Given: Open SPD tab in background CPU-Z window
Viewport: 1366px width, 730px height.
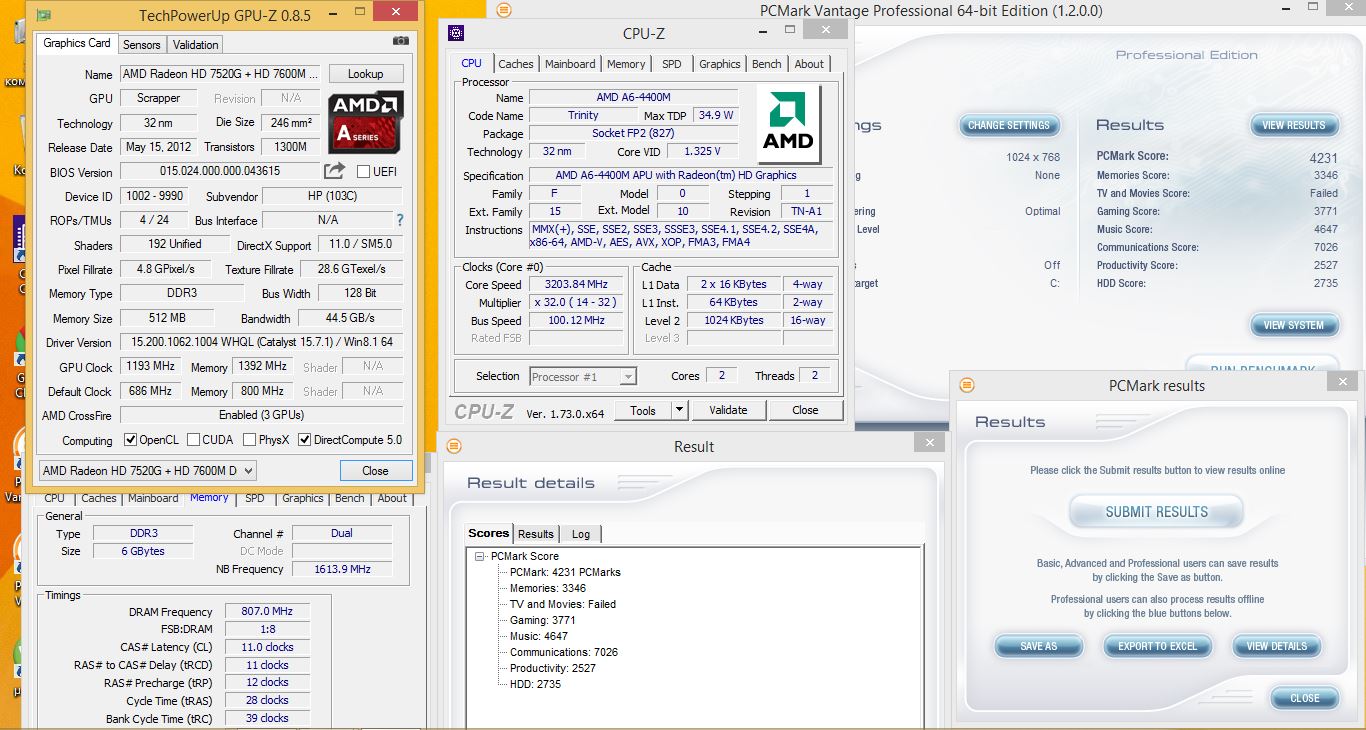Looking at the screenshot, I should click(255, 498).
